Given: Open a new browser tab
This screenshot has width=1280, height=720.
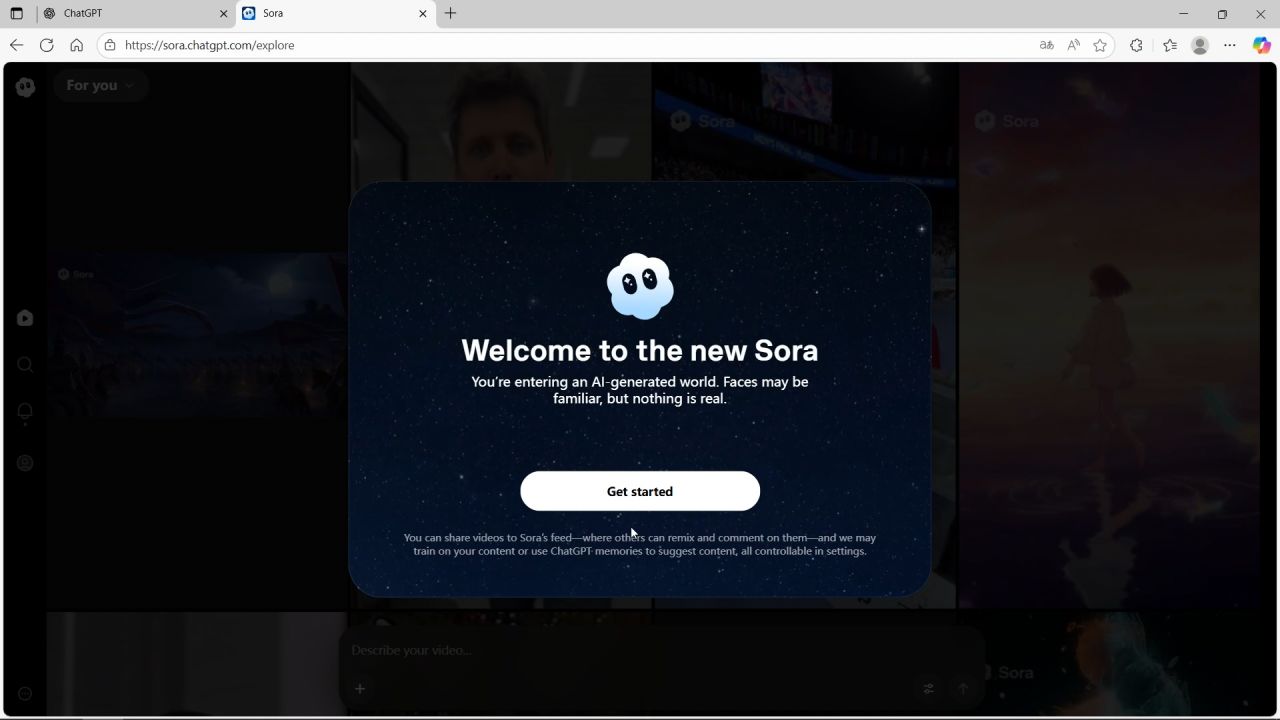Looking at the screenshot, I should (x=451, y=14).
